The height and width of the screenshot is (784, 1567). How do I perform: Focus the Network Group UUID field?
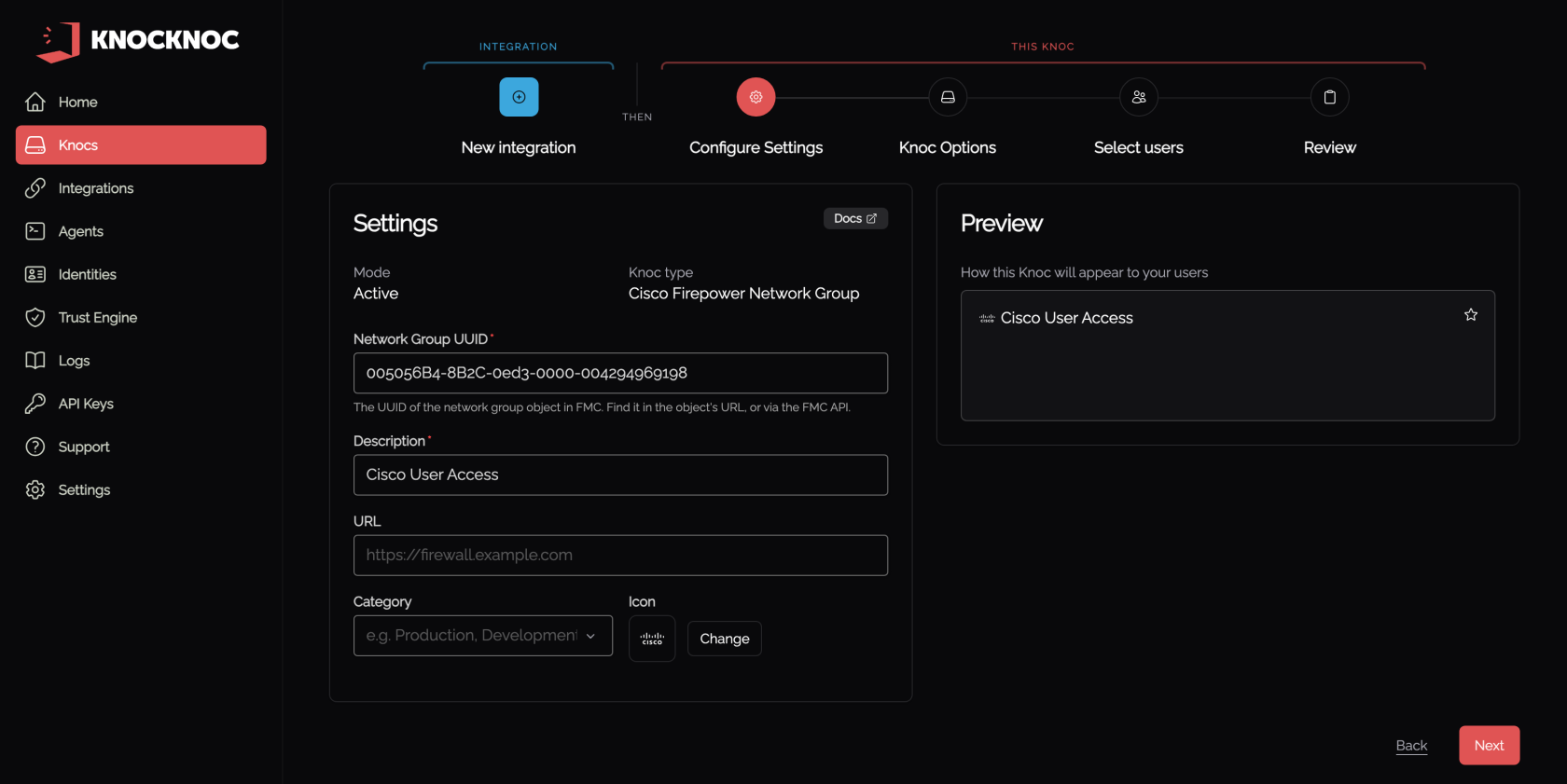point(620,373)
